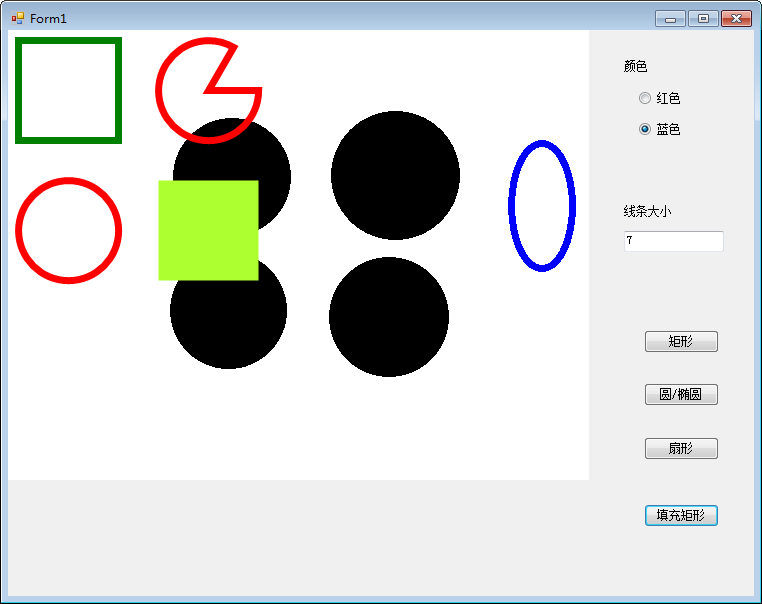Image resolution: width=762 pixels, height=604 pixels.
Task: Click the red outlined circle
Action: click(x=69, y=230)
